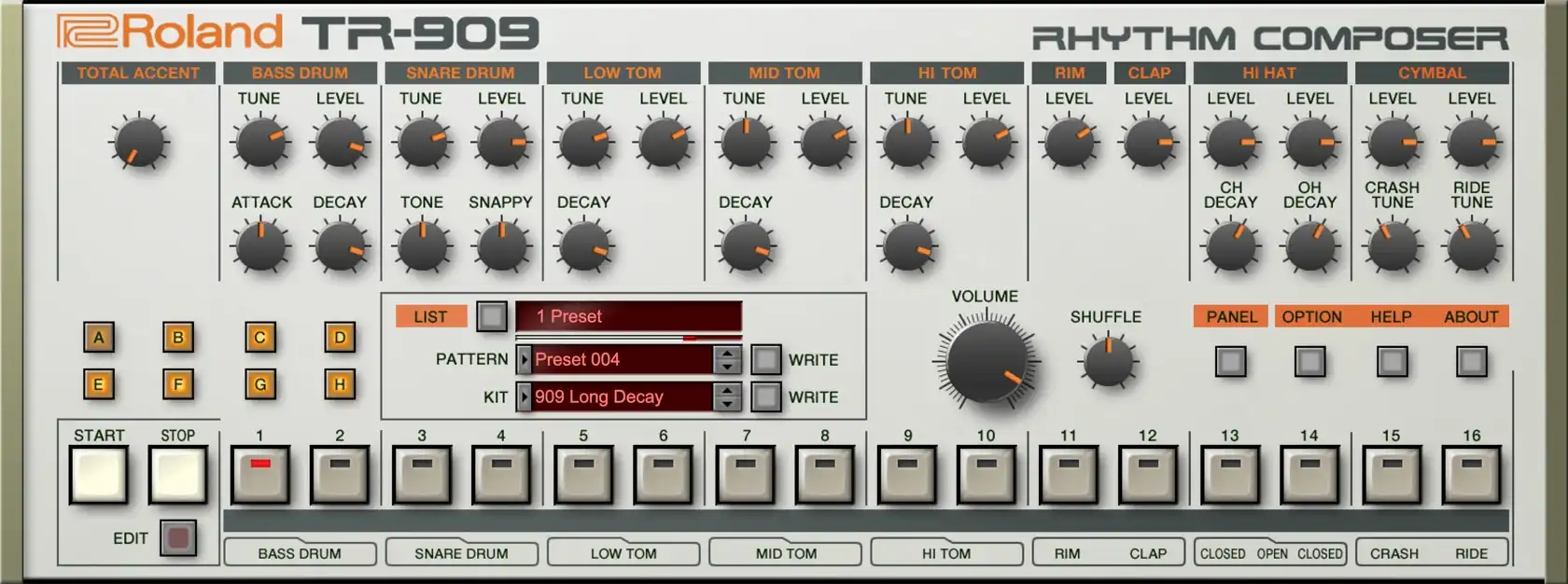Toggle step 13 sequencer button
The width and height of the screenshot is (1568, 584).
point(1230,474)
